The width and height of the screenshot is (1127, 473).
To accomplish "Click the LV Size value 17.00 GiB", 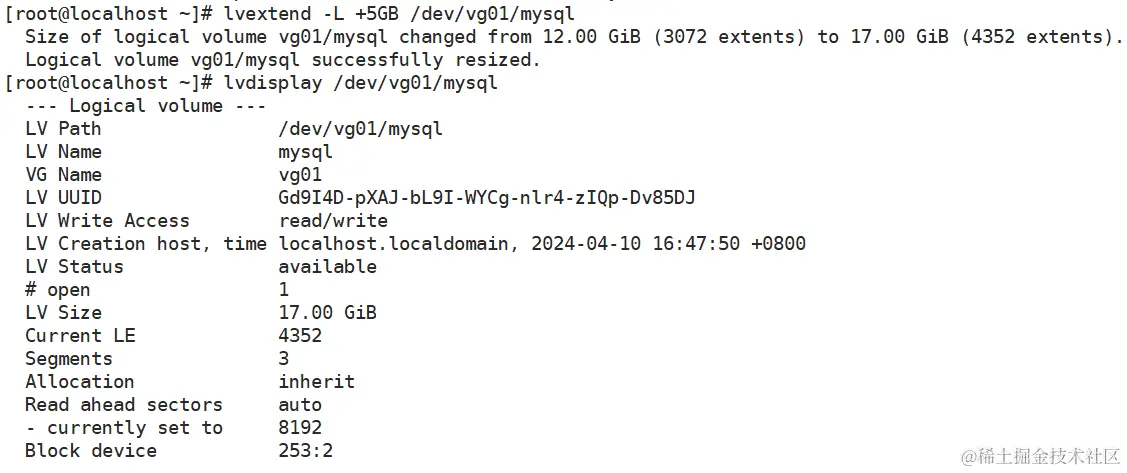I will point(327,313).
